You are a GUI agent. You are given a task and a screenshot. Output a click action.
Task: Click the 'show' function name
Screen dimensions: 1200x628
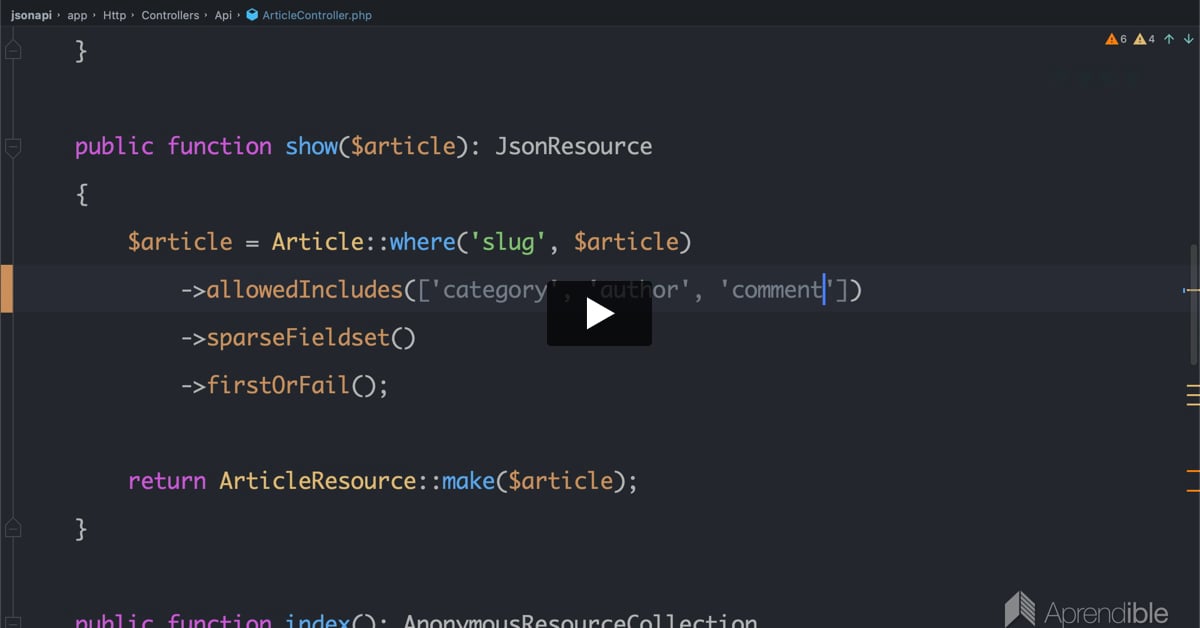click(x=312, y=146)
